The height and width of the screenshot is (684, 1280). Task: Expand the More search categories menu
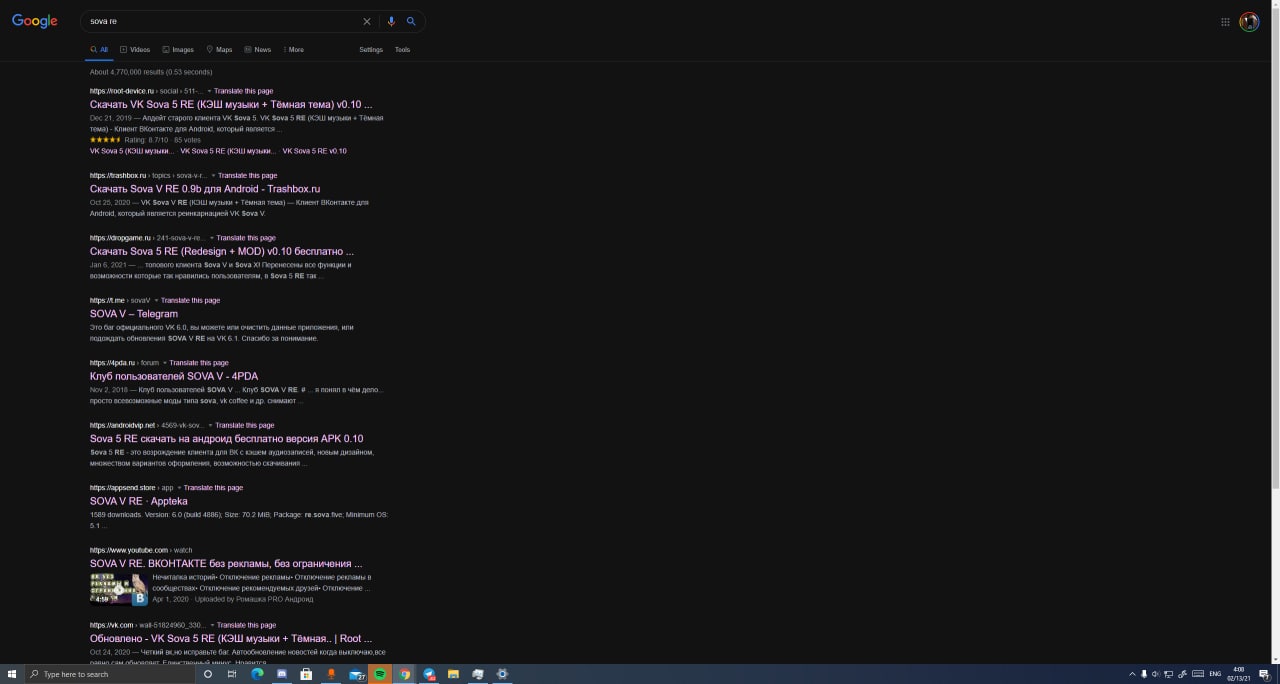pyautogui.click(x=294, y=49)
